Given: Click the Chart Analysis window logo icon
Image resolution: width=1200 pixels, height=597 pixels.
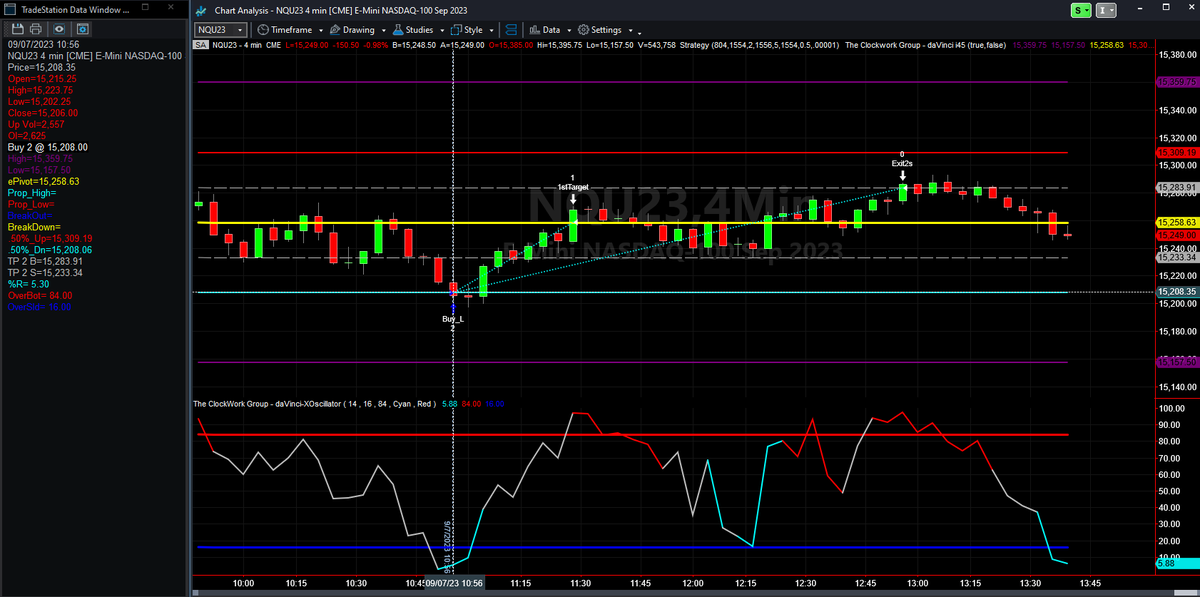Looking at the screenshot, I should [x=202, y=9].
